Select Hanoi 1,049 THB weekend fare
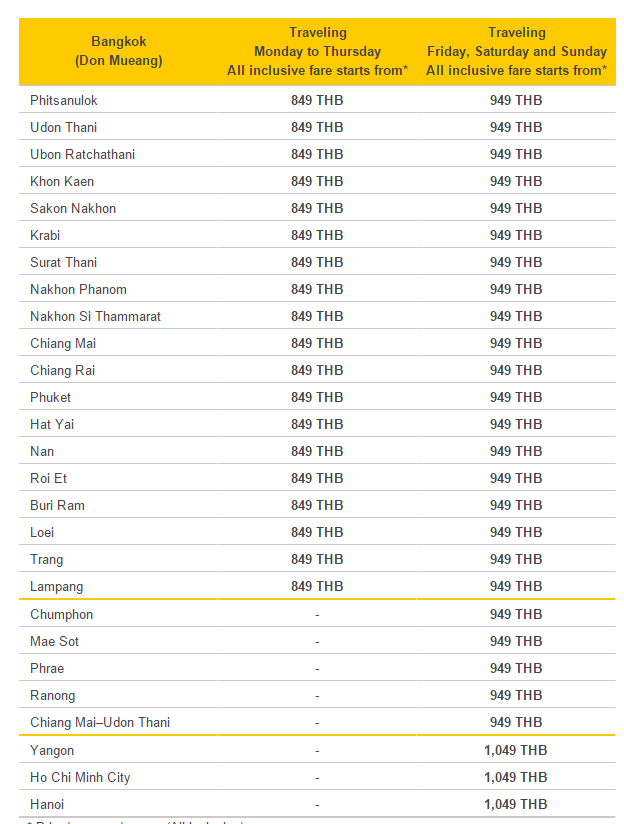The height and width of the screenshot is (824, 624). point(516,804)
